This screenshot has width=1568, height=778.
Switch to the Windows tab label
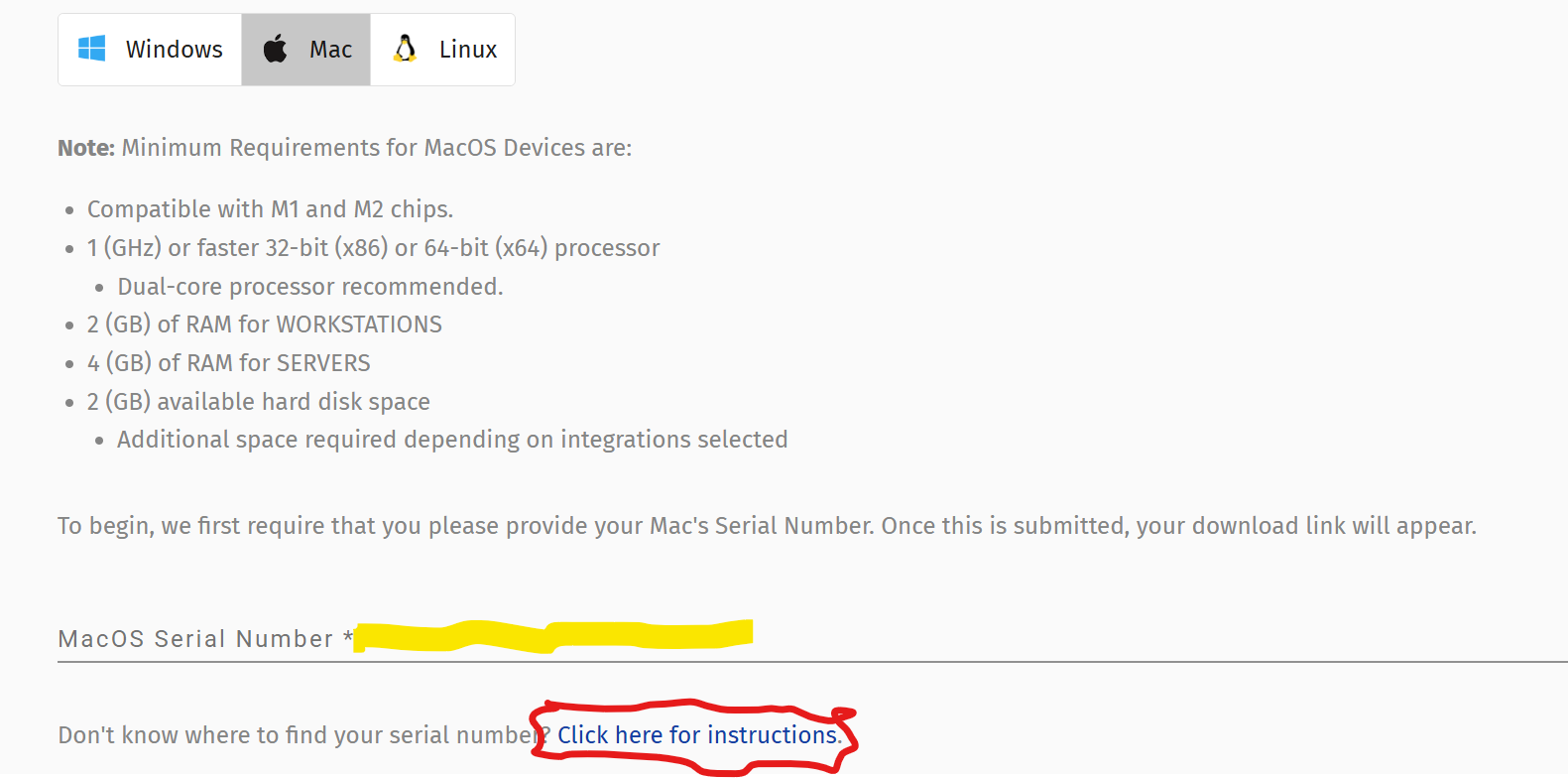click(x=174, y=50)
